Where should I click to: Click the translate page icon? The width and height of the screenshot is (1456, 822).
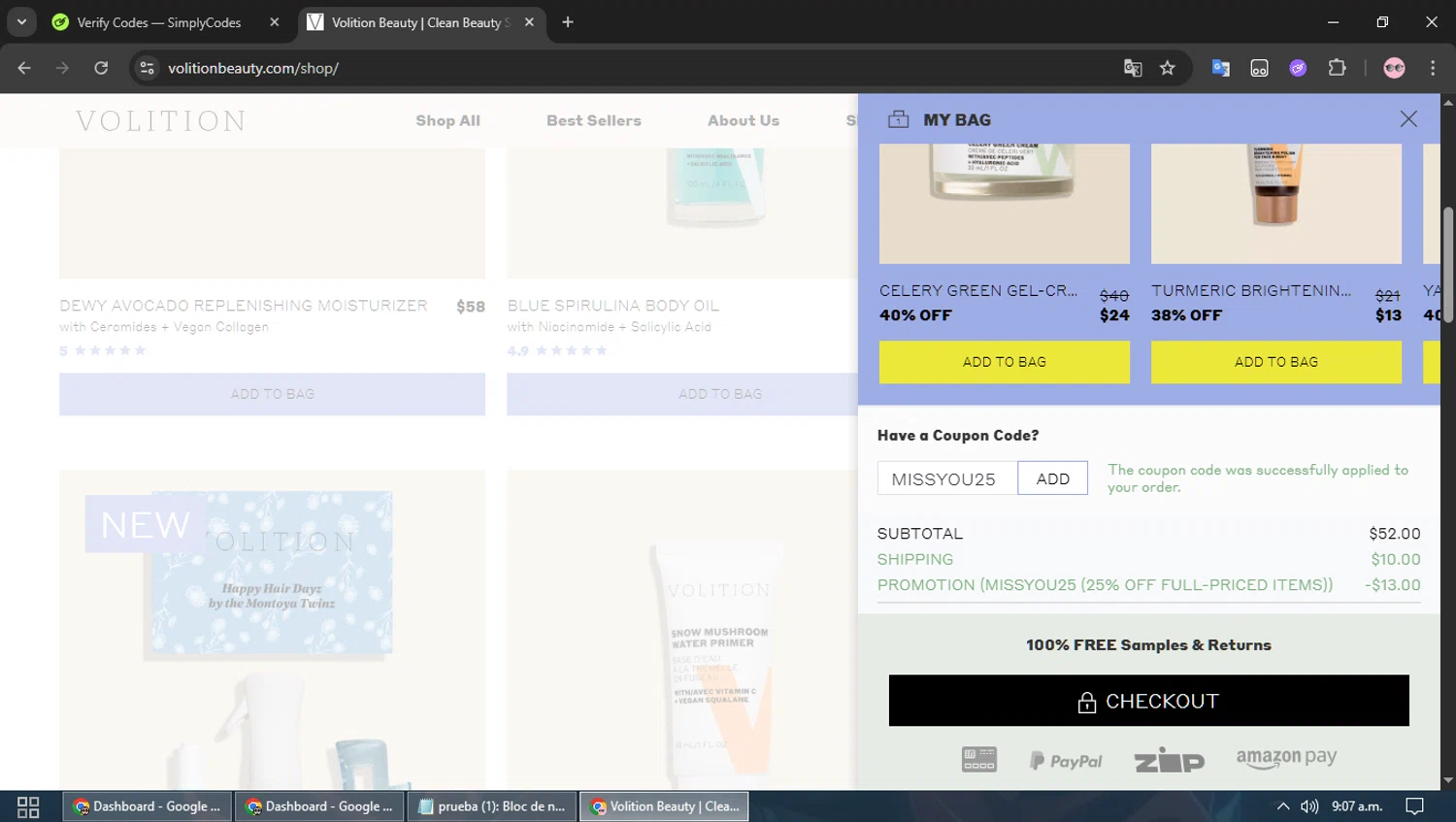coord(1133,68)
